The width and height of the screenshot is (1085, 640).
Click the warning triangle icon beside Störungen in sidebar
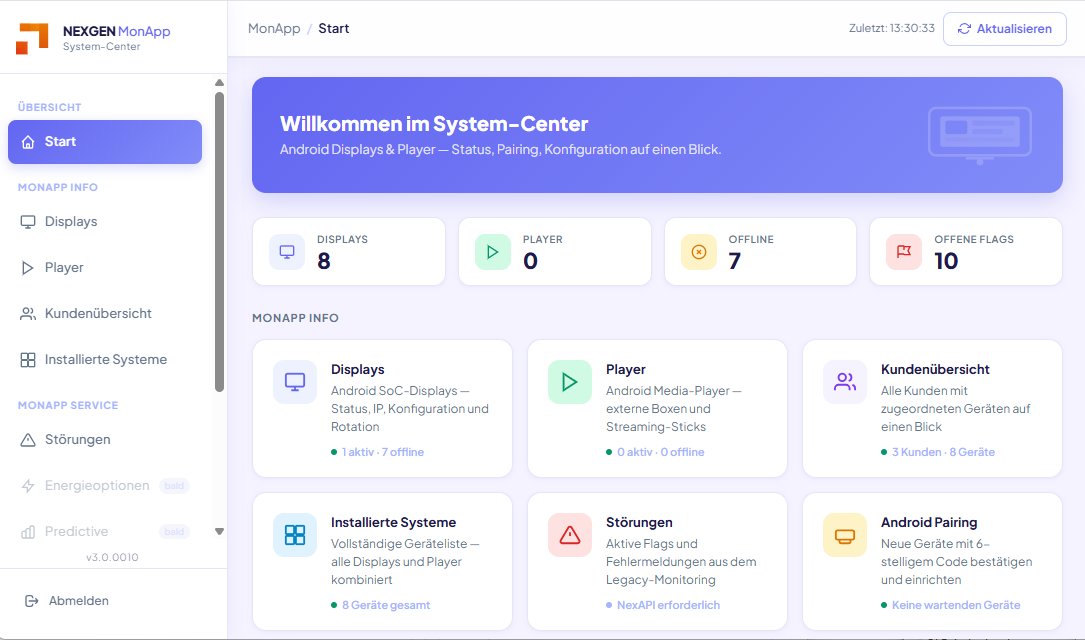28,440
